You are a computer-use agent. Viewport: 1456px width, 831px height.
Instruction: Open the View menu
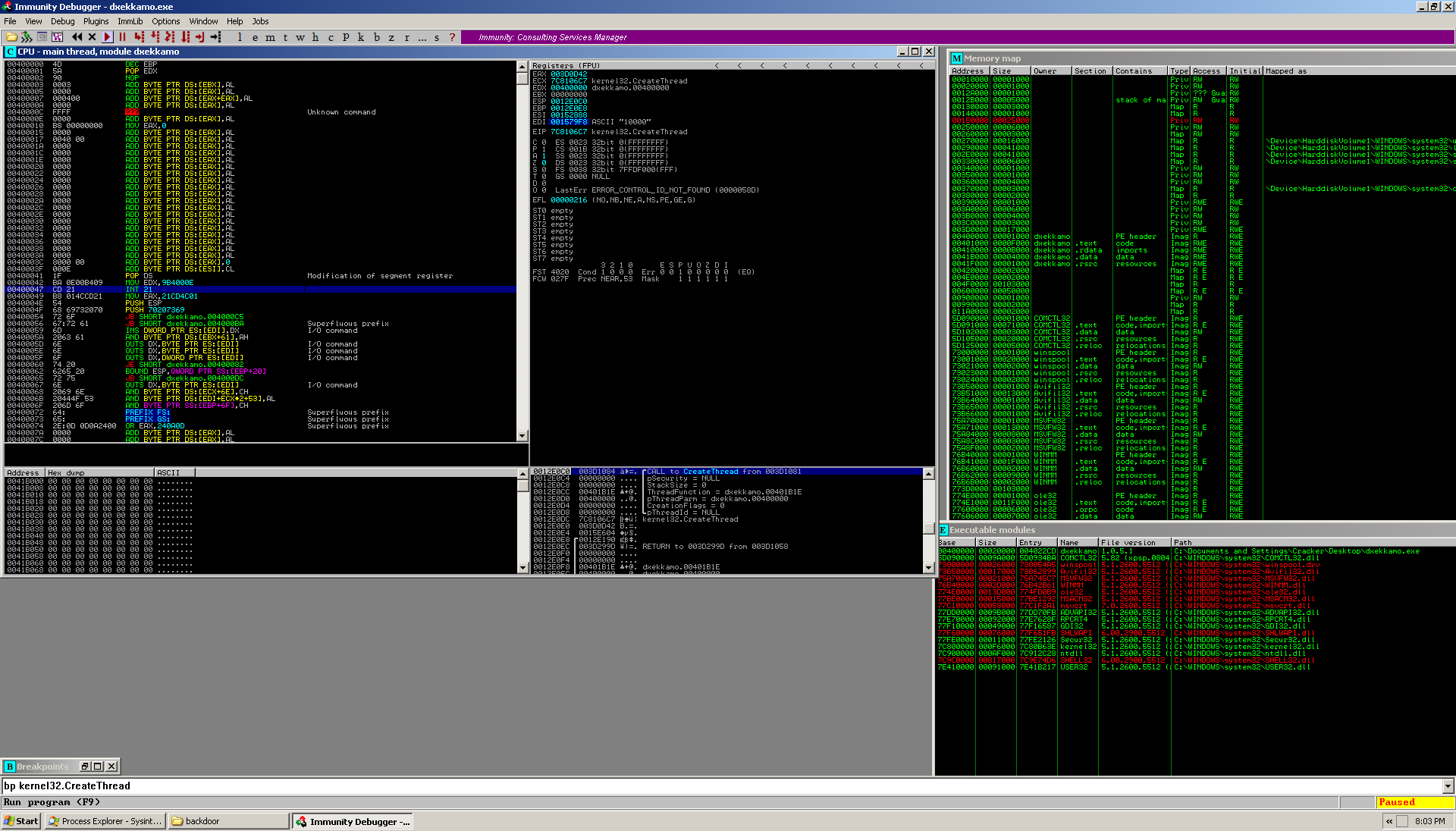[33, 21]
